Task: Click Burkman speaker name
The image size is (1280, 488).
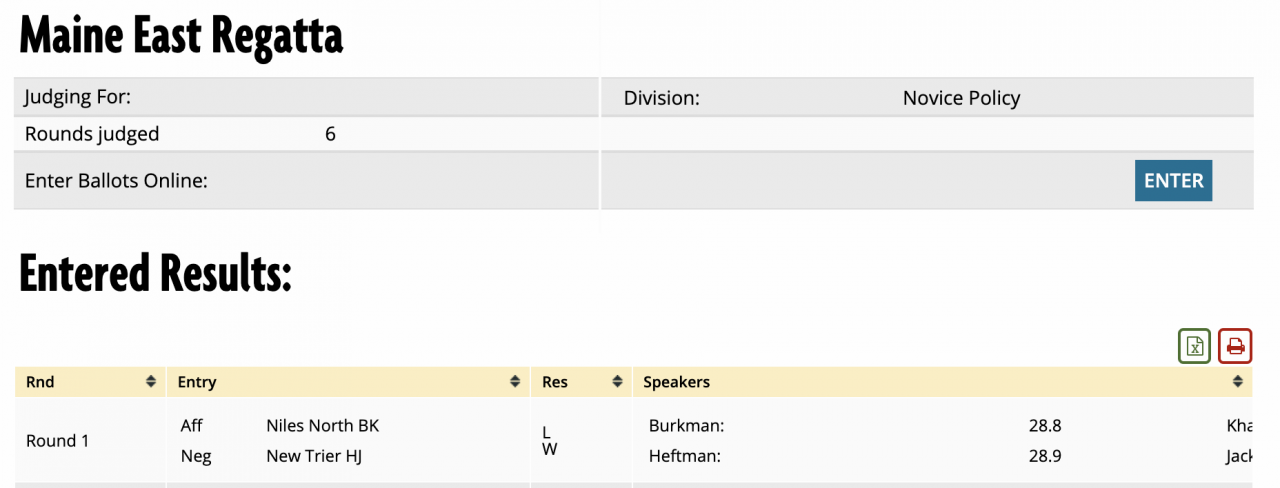Action: 686,426
